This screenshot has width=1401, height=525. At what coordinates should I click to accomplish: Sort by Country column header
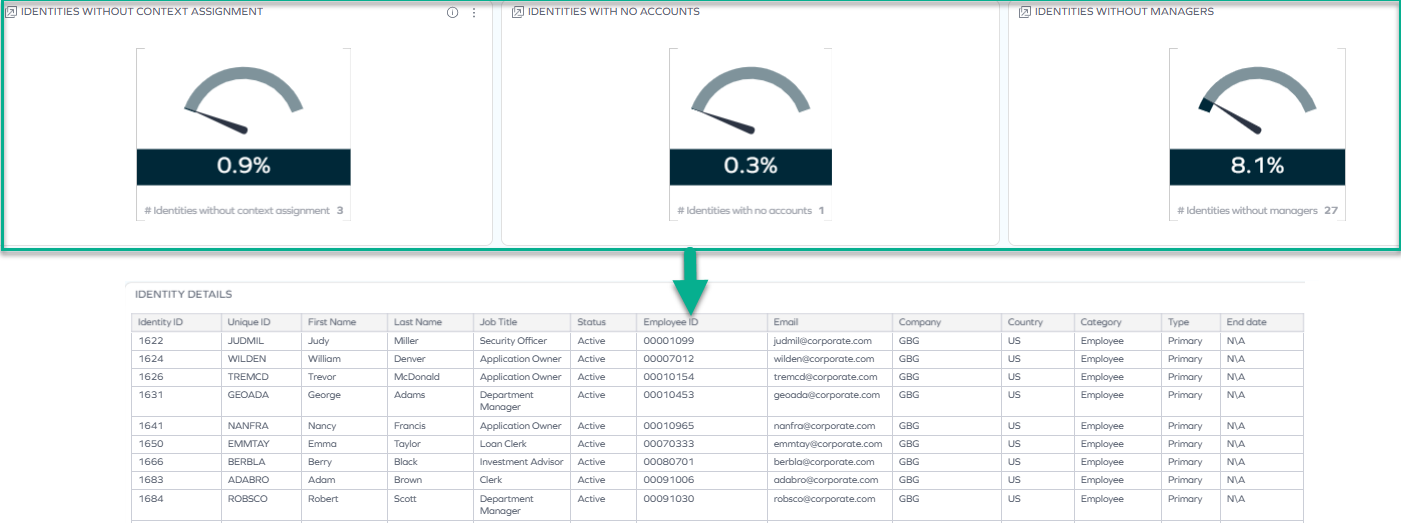pos(1038,322)
